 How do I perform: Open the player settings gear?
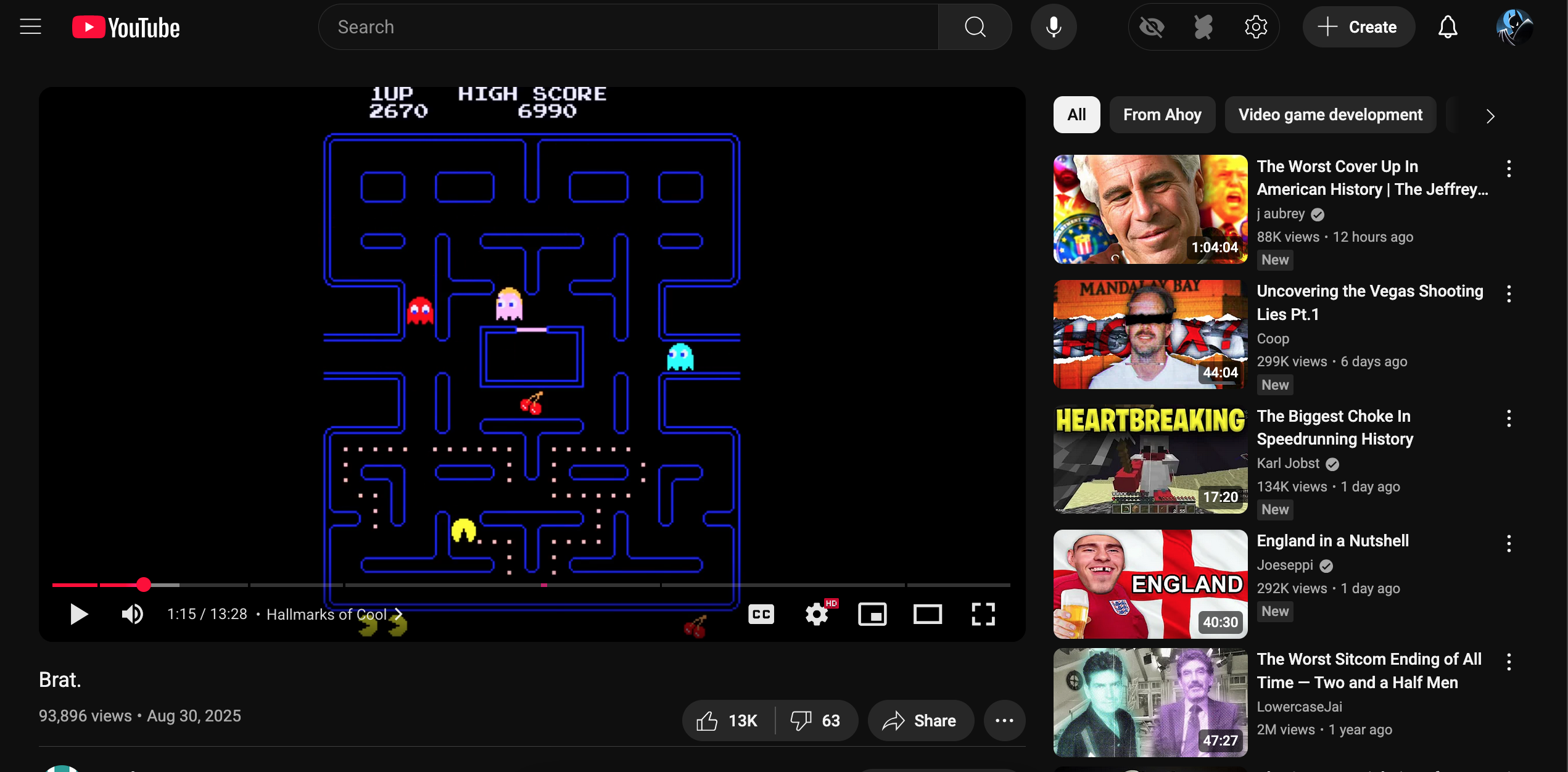click(817, 614)
